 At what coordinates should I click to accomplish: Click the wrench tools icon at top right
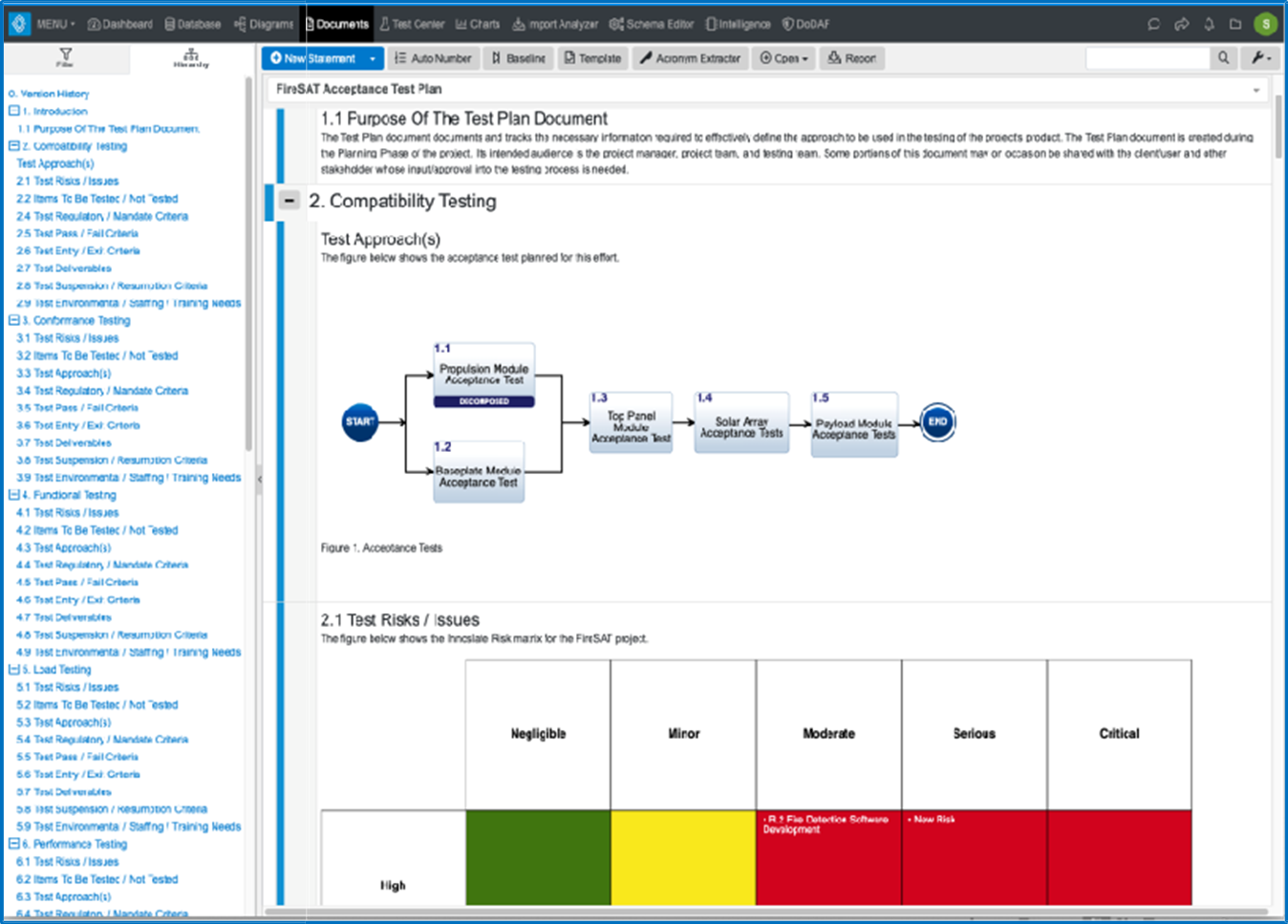coord(1260,58)
